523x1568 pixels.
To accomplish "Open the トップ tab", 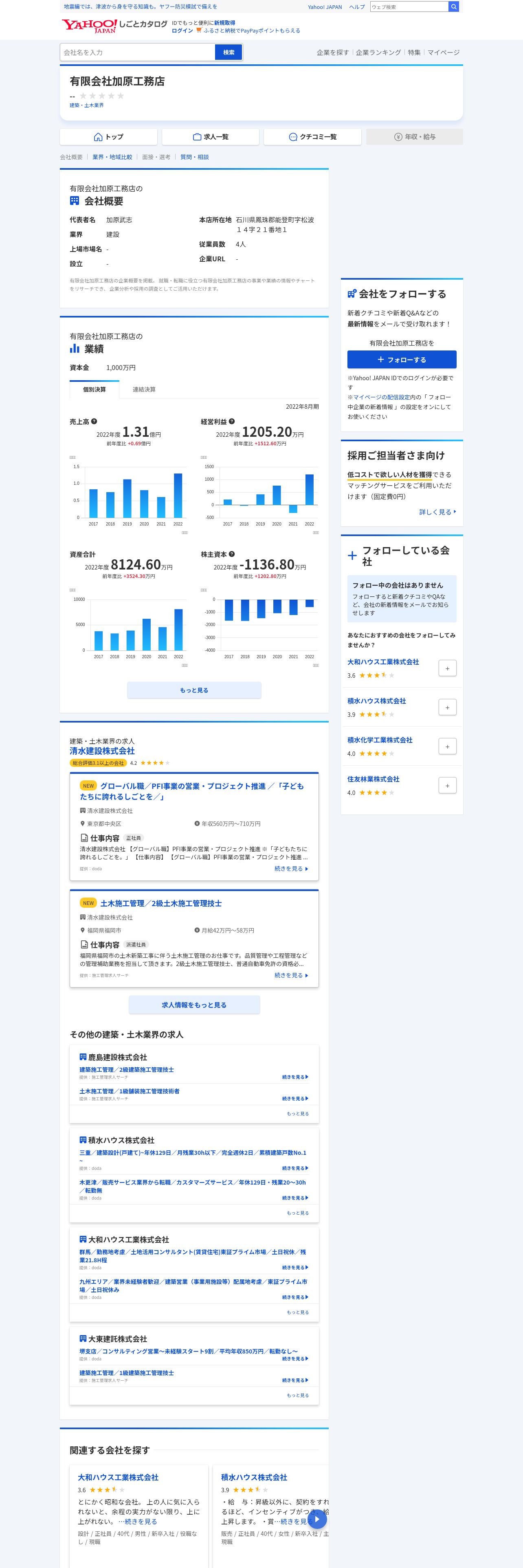I will [108, 137].
